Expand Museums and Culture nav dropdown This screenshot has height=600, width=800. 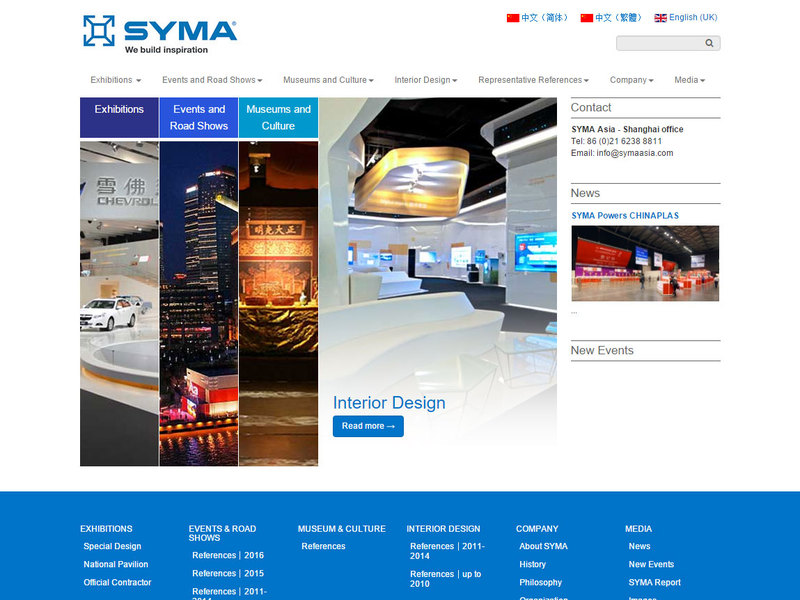pyautogui.click(x=329, y=80)
